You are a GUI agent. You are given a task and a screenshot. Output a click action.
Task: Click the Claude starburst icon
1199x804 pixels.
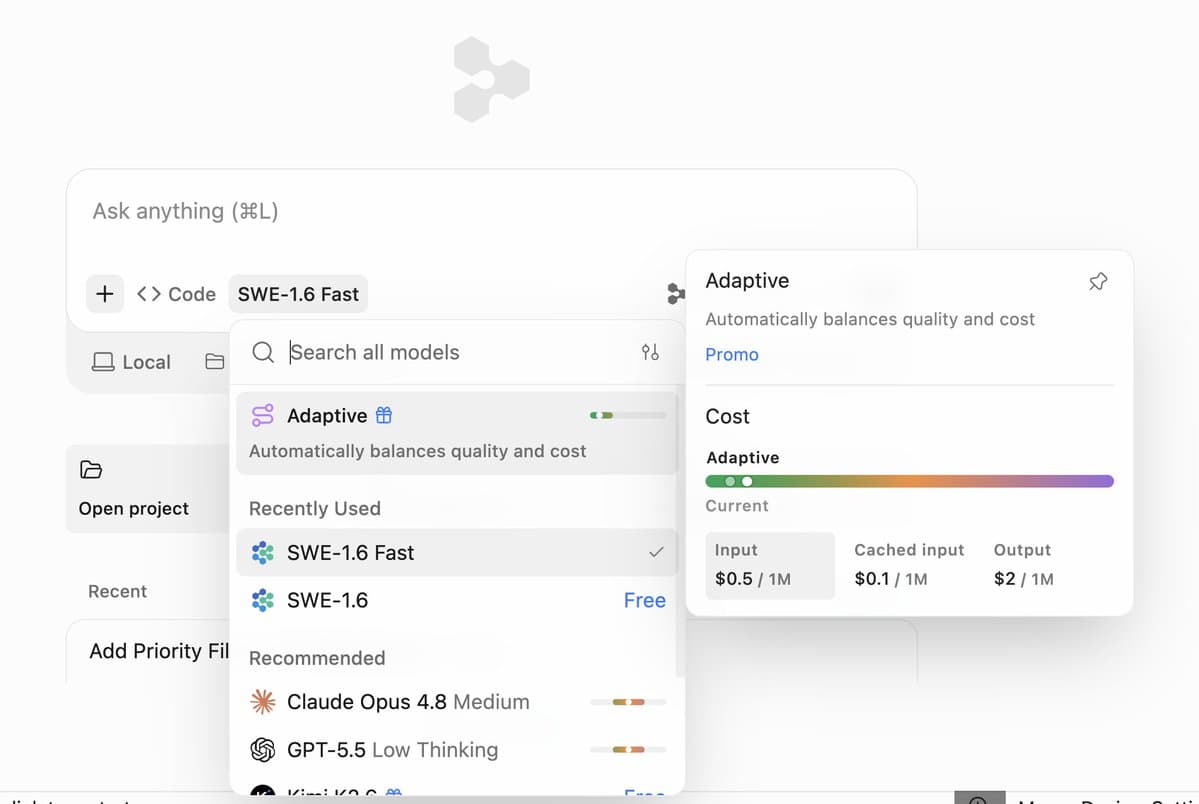pos(262,702)
